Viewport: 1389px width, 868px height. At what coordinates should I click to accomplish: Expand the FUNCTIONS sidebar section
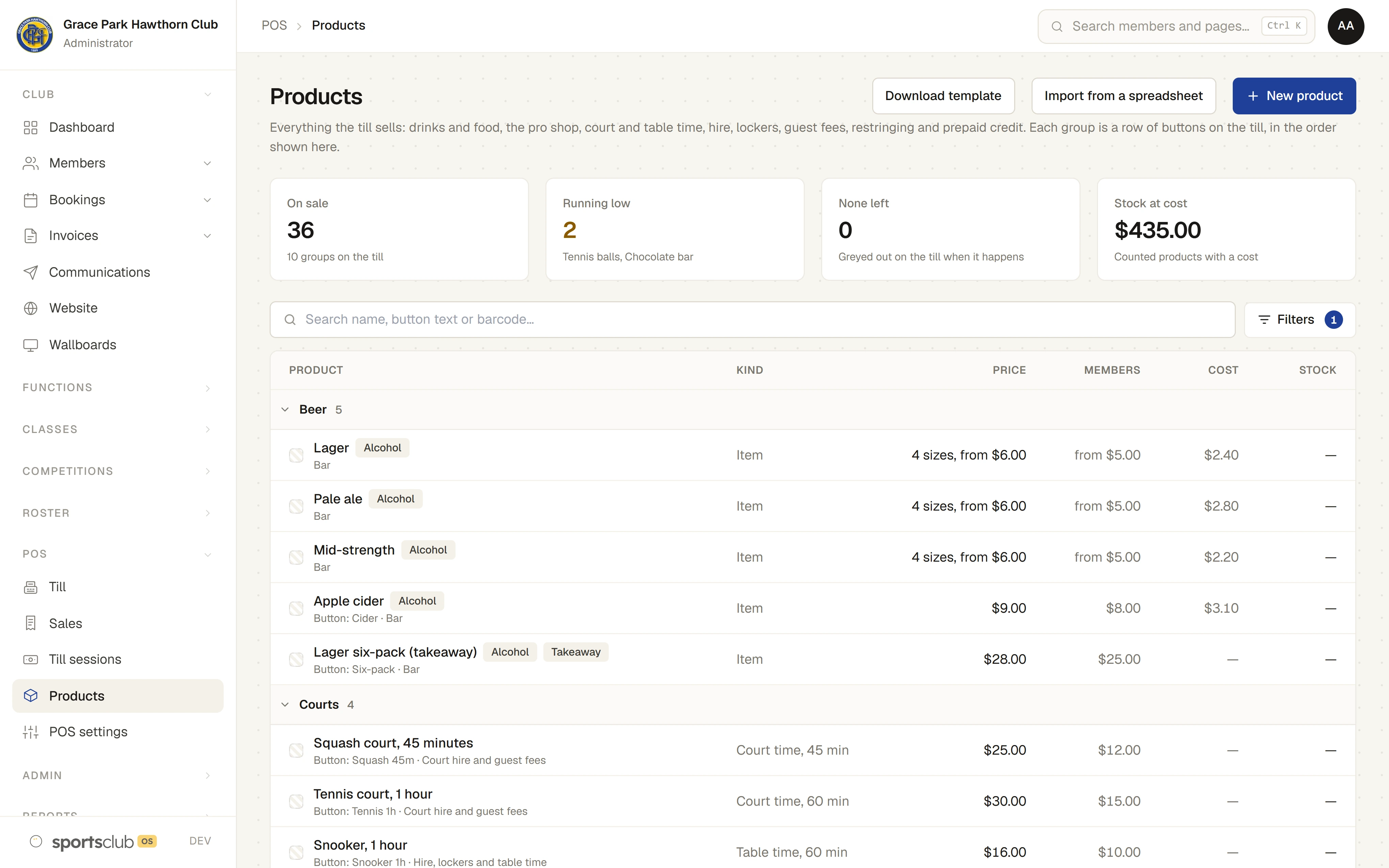point(118,388)
